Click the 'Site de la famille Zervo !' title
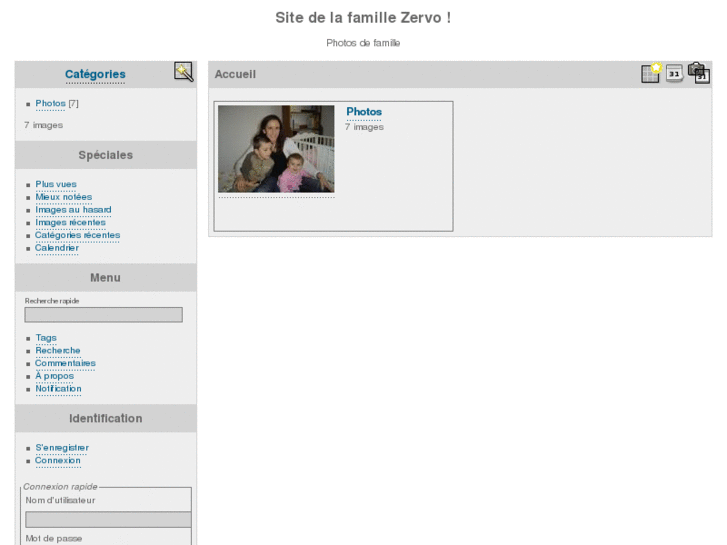727x545 pixels. point(363,18)
